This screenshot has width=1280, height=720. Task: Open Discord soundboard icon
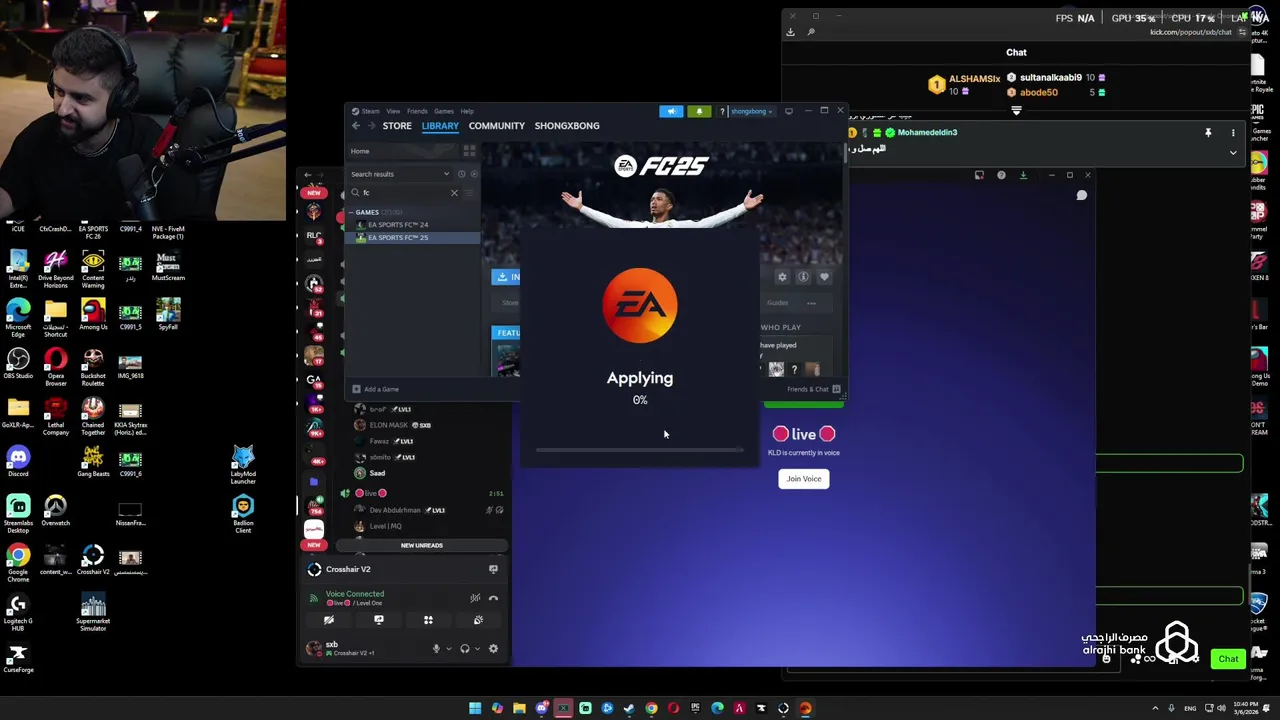click(x=478, y=621)
